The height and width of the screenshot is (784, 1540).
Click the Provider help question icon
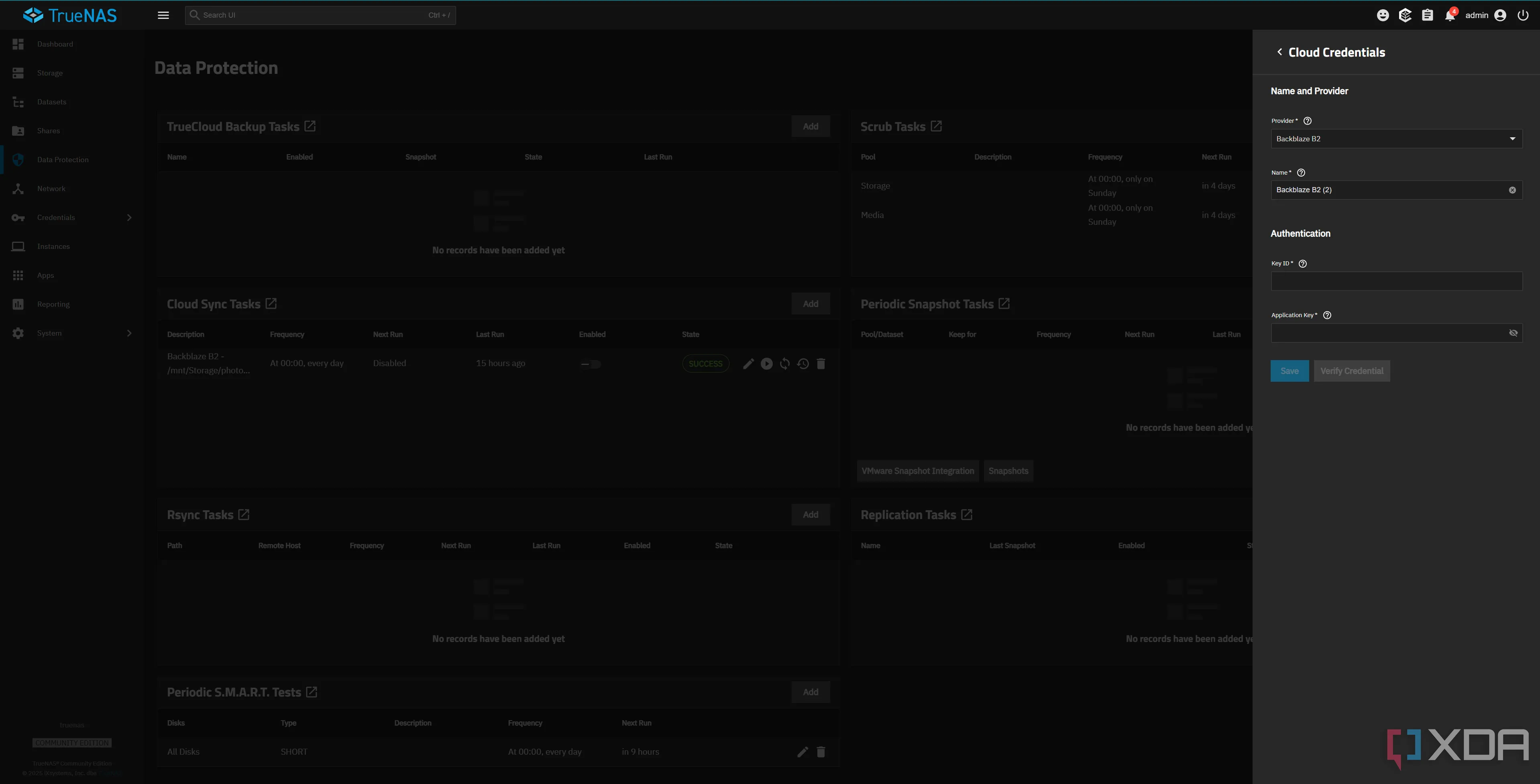(1308, 121)
